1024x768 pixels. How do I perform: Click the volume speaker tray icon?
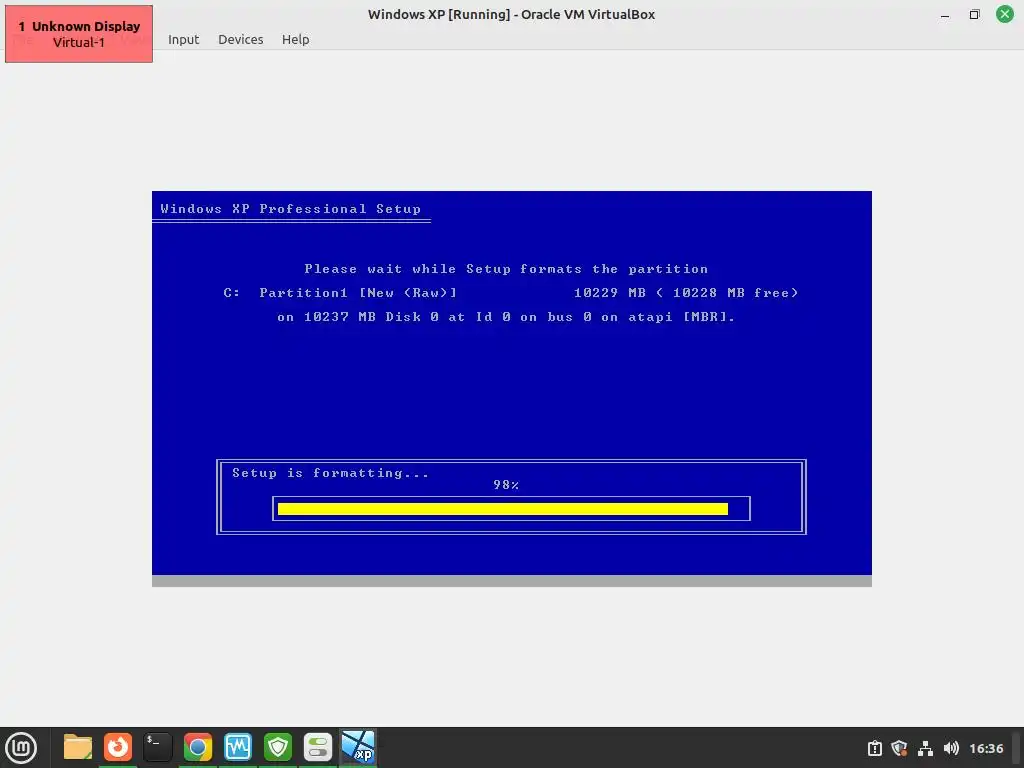point(951,748)
